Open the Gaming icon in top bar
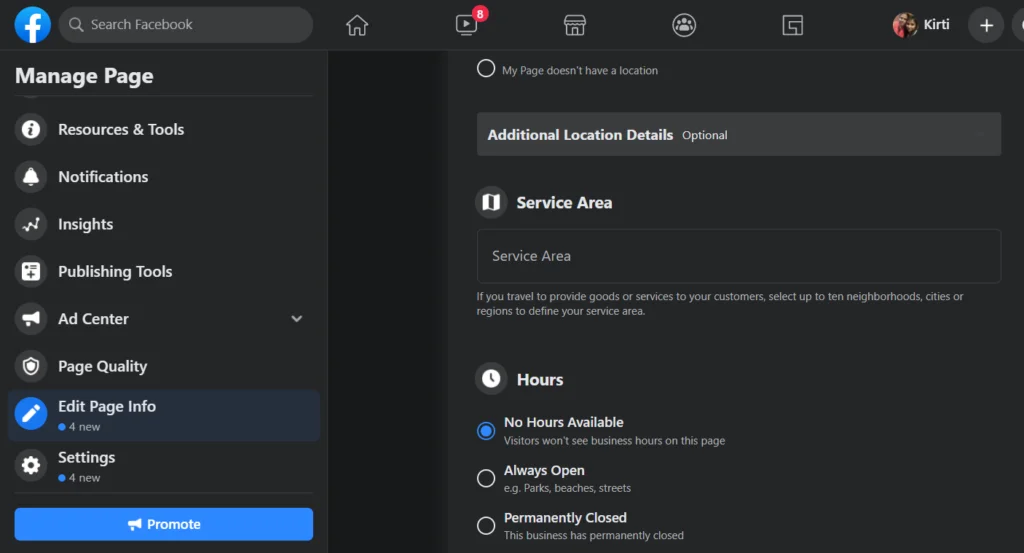Image resolution: width=1024 pixels, height=553 pixels. click(793, 26)
